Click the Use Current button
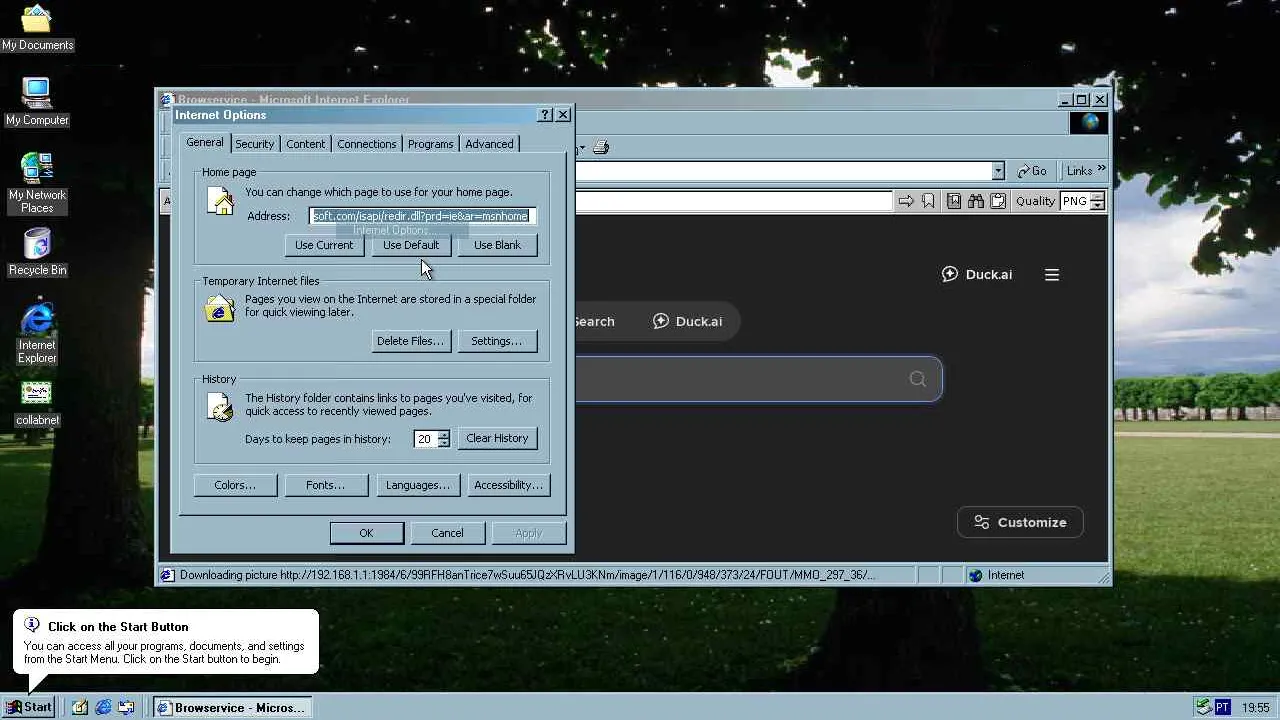The width and height of the screenshot is (1280, 720). pyautogui.click(x=324, y=245)
